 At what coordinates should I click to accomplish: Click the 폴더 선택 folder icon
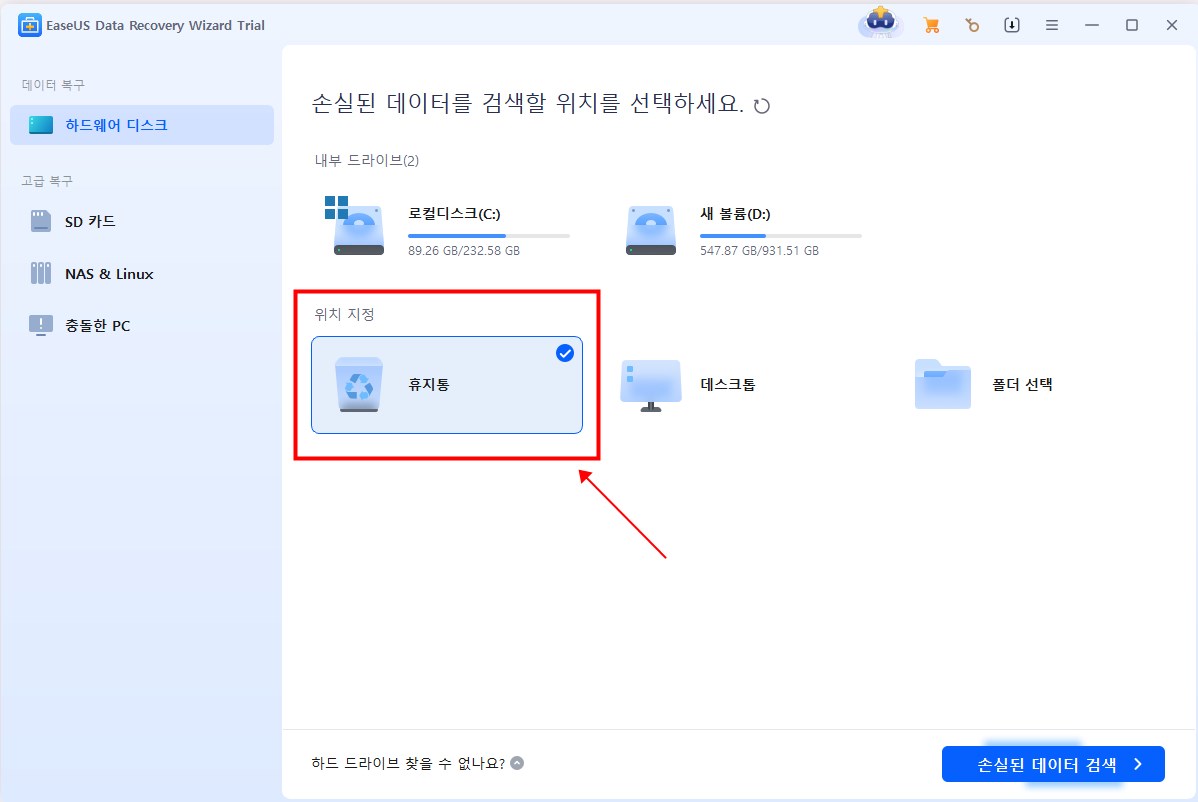pos(943,384)
